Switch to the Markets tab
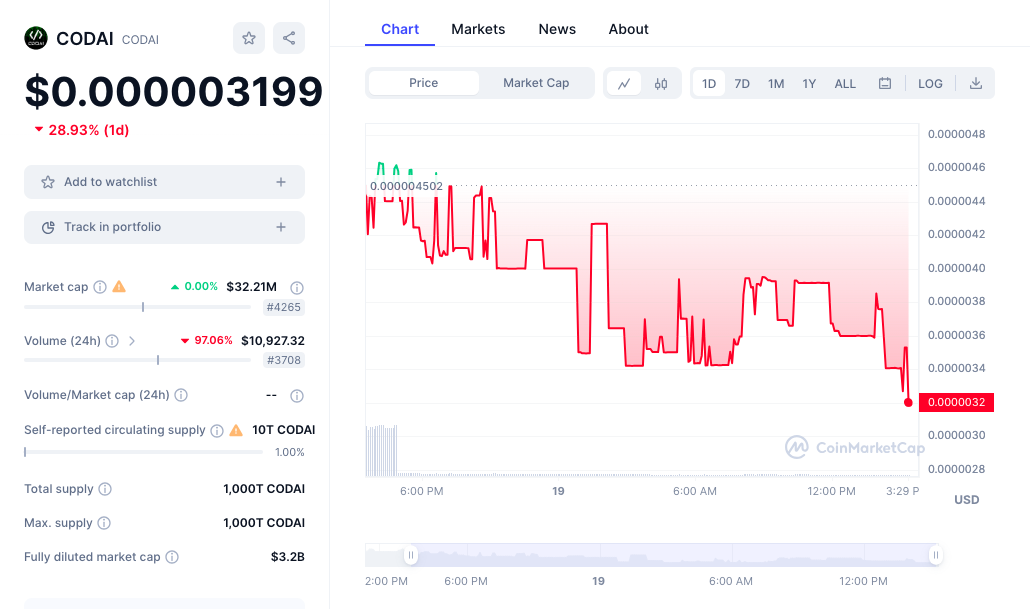Viewport: 1030px width, 609px height. 478,29
